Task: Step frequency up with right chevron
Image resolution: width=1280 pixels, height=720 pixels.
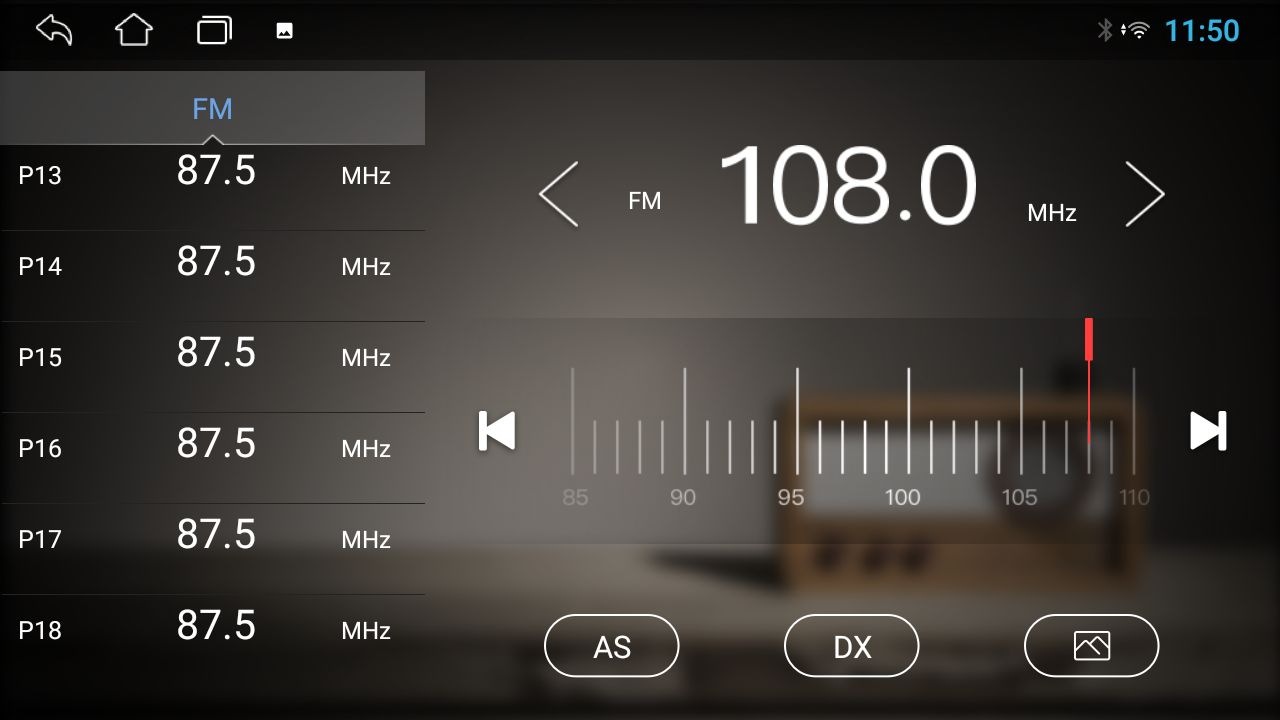Action: [x=1145, y=194]
